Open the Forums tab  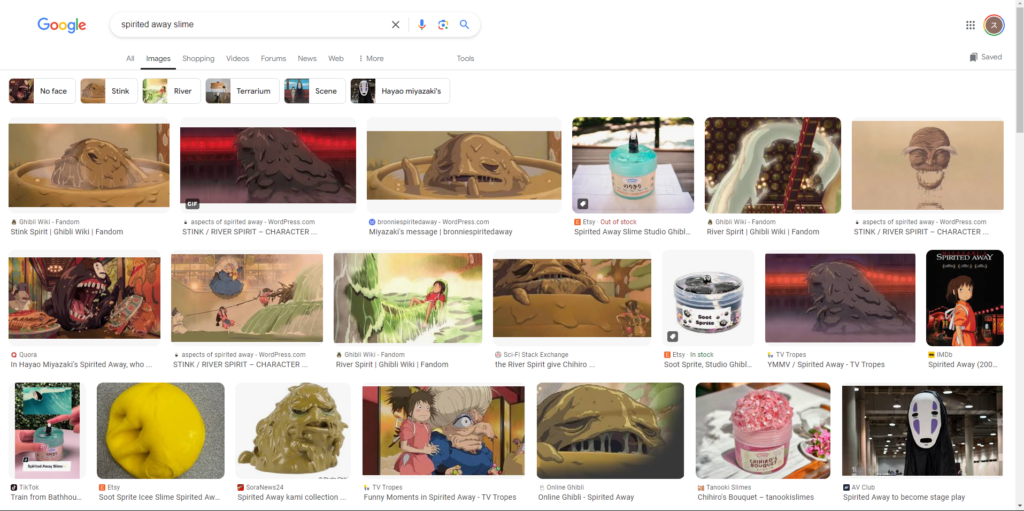coord(273,58)
